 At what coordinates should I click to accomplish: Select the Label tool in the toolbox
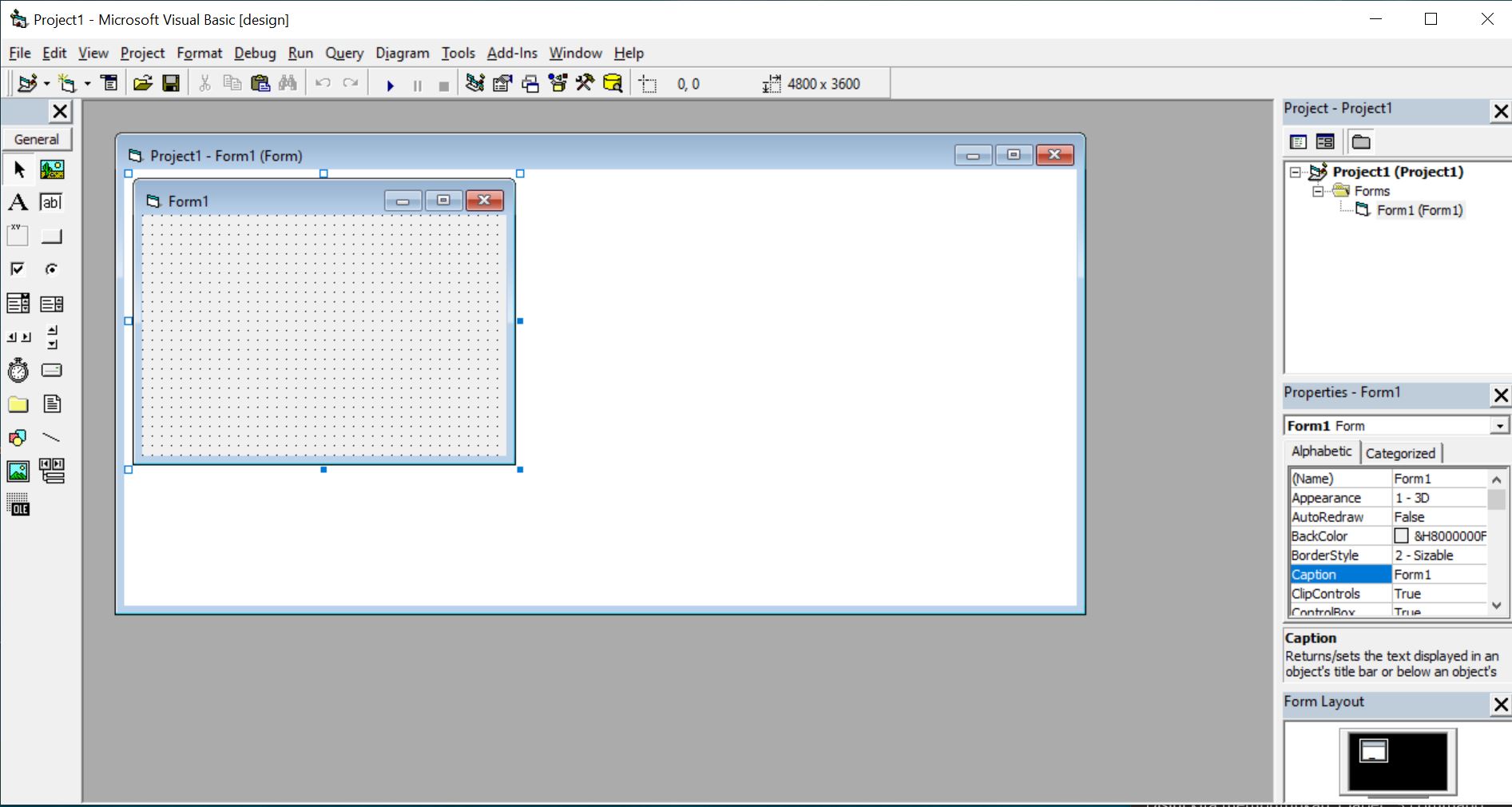pyautogui.click(x=17, y=202)
